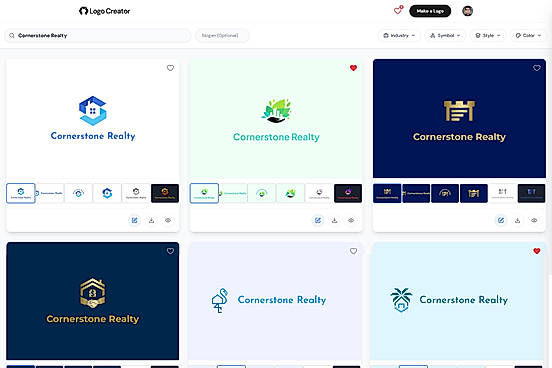Favorite the flamingo logo
The image size is (552, 368).
353,251
